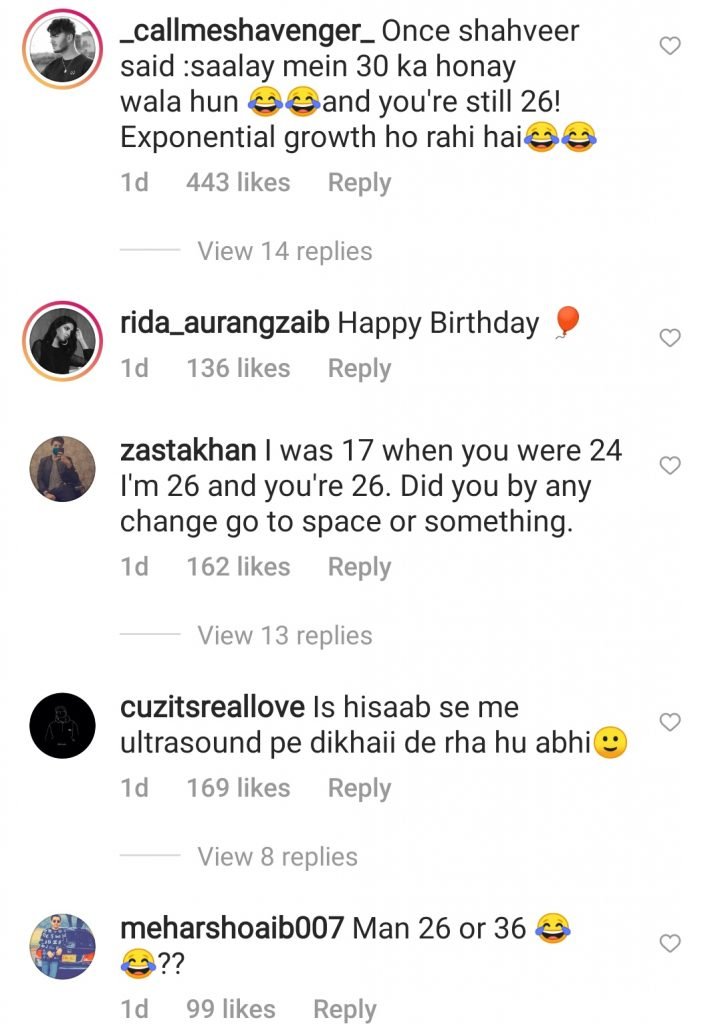
Task: Like the _callmeshavenger_ comment with heart icon
Action: click(671, 45)
